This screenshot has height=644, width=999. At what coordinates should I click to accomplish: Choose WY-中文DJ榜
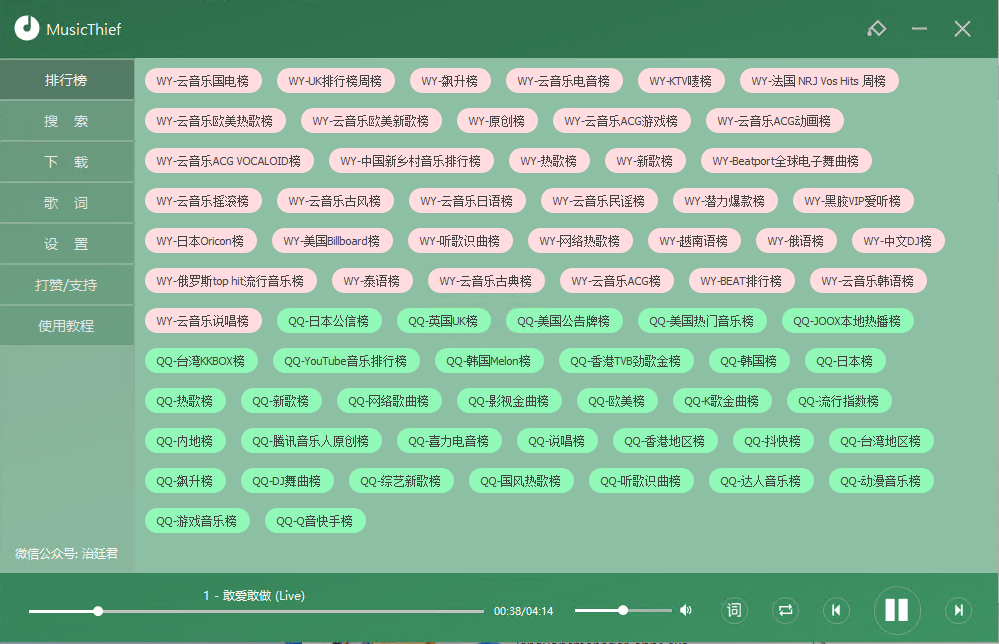(898, 241)
